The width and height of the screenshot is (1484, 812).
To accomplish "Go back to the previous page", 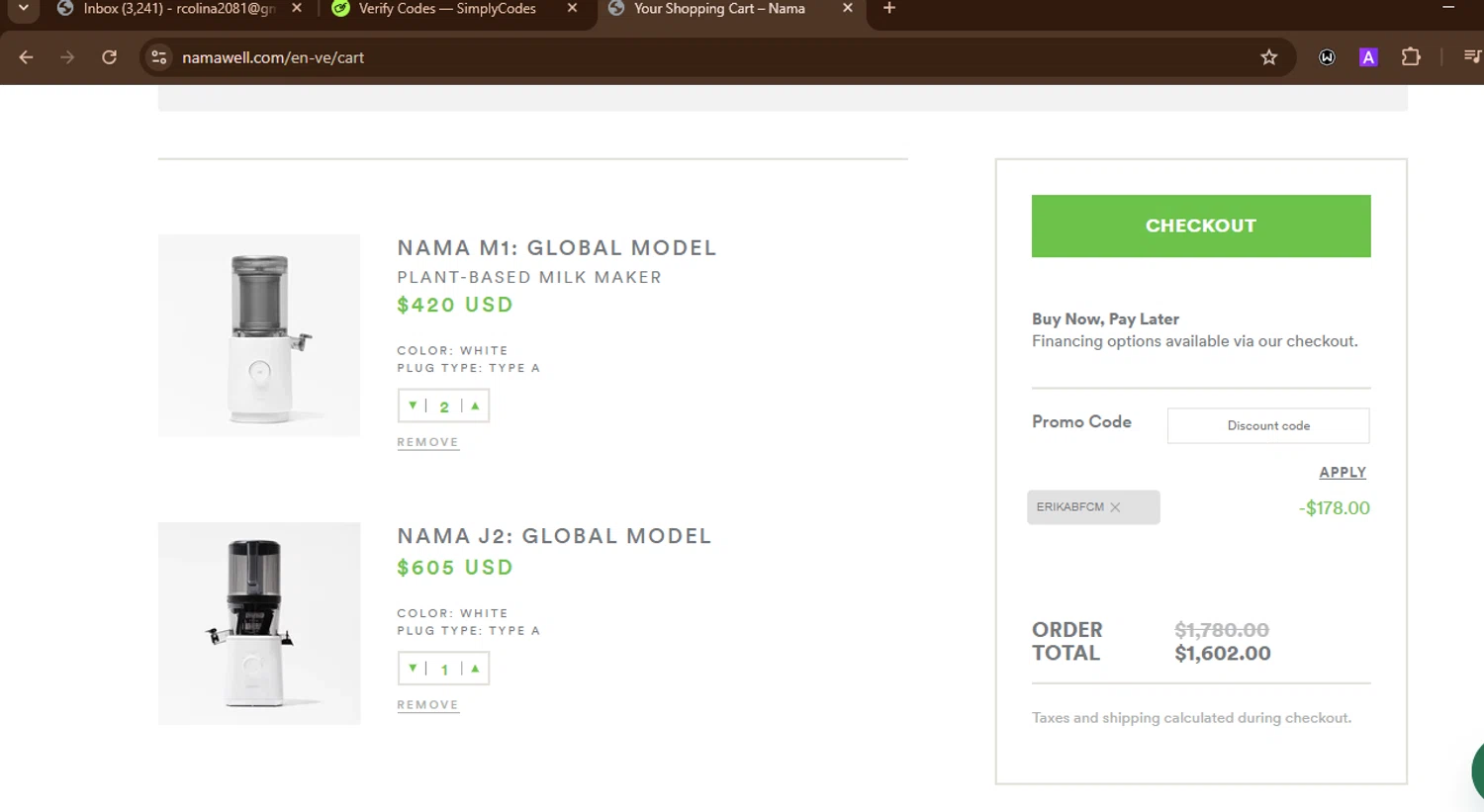I will coord(26,57).
